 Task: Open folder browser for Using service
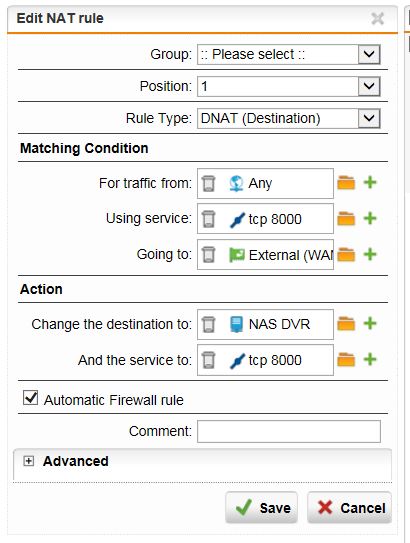pyautogui.click(x=346, y=219)
